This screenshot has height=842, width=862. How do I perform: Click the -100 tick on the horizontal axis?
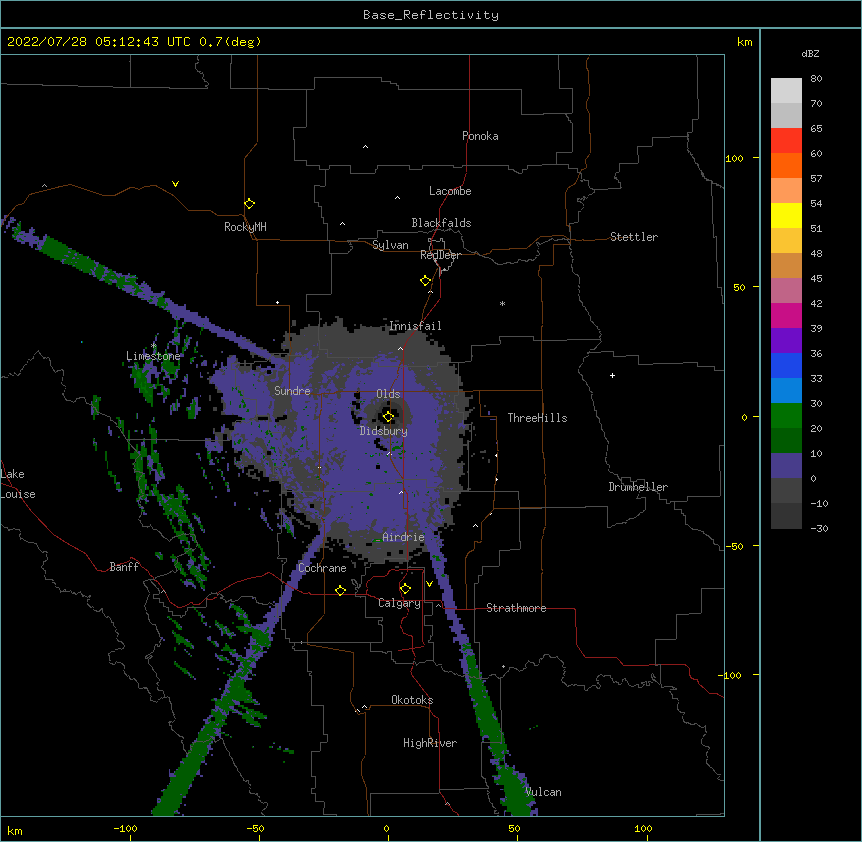point(125,829)
